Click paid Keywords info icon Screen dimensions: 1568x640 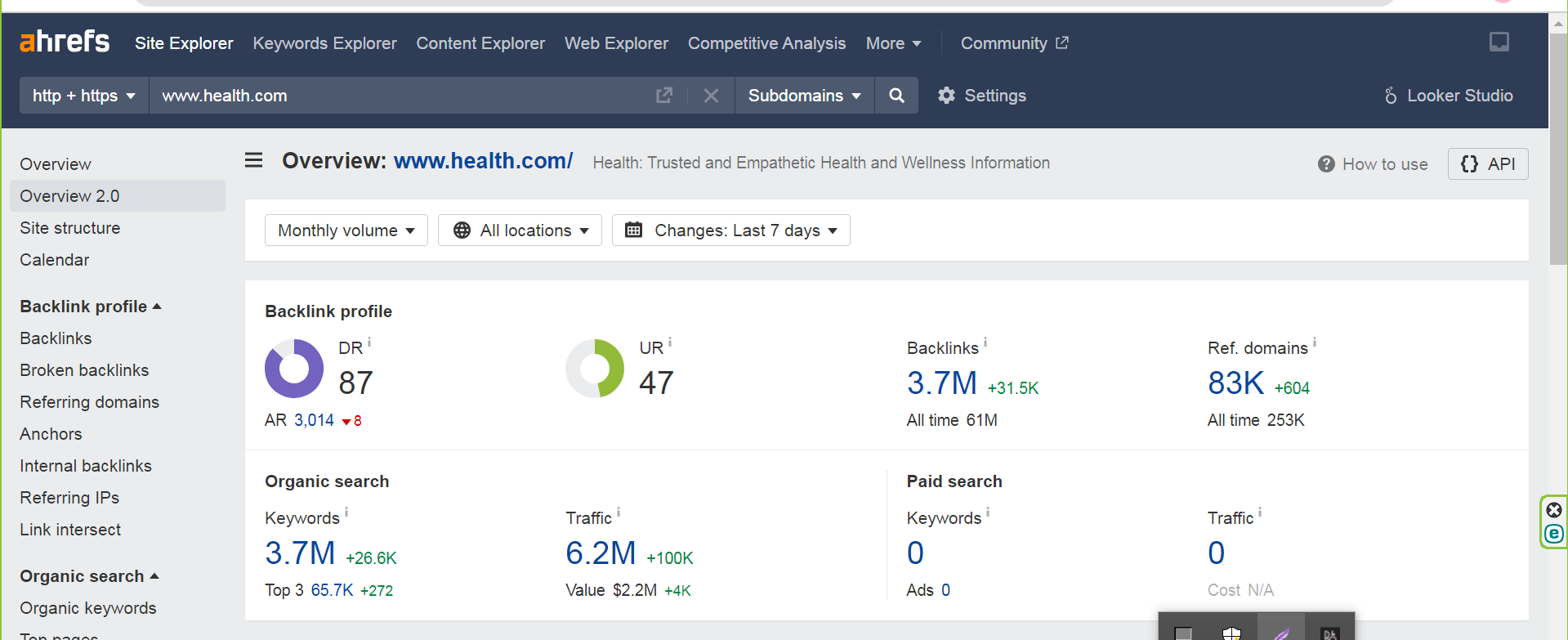(x=988, y=512)
